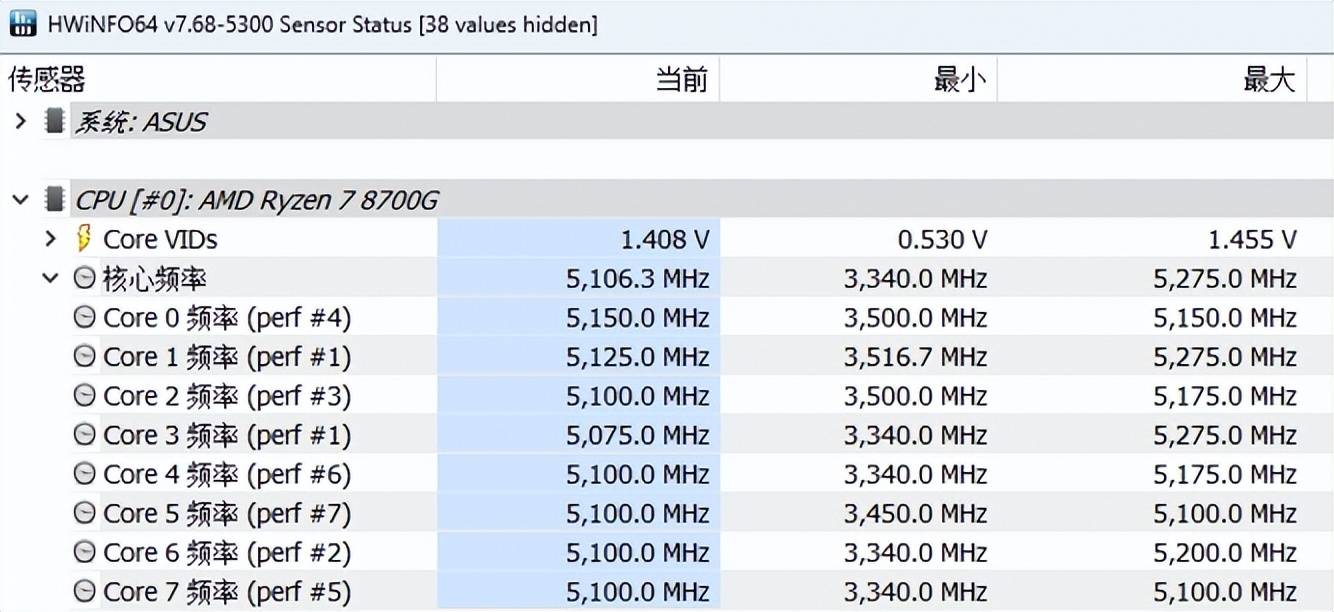1334x612 pixels.
Task: Collapse the 核心频率 core clock list
Action: [x=51, y=278]
